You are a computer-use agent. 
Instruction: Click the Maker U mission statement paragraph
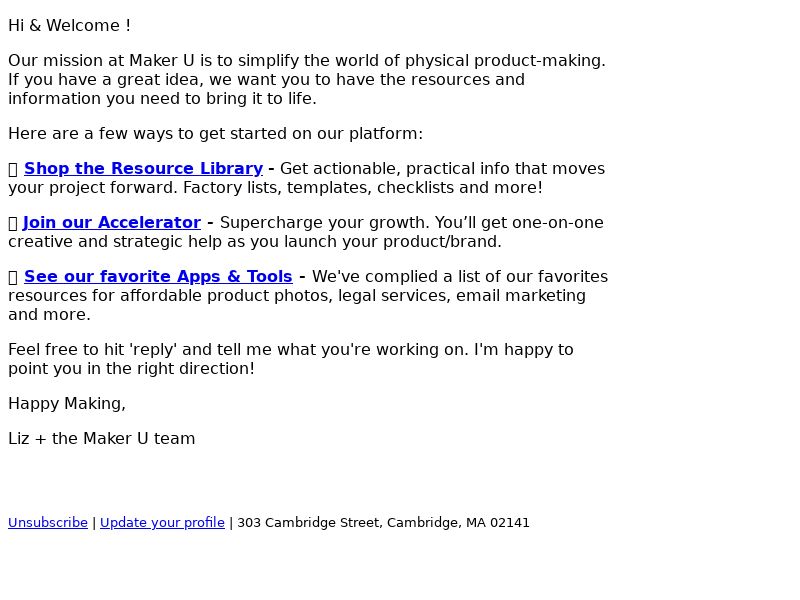(x=307, y=80)
